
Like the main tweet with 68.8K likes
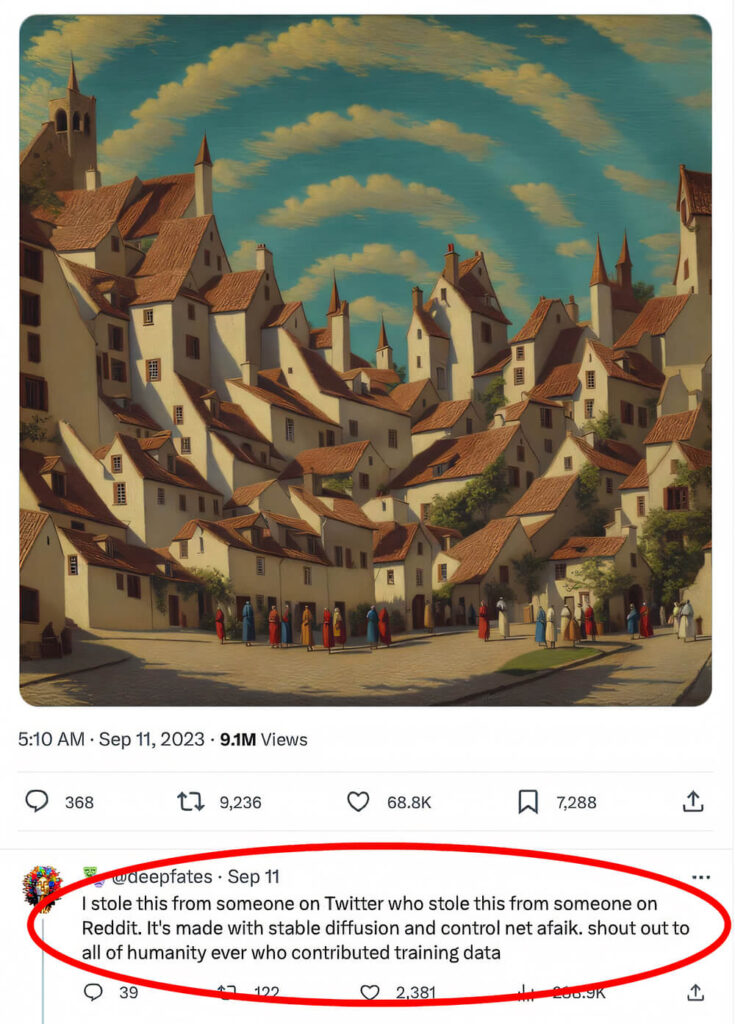coord(358,801)
